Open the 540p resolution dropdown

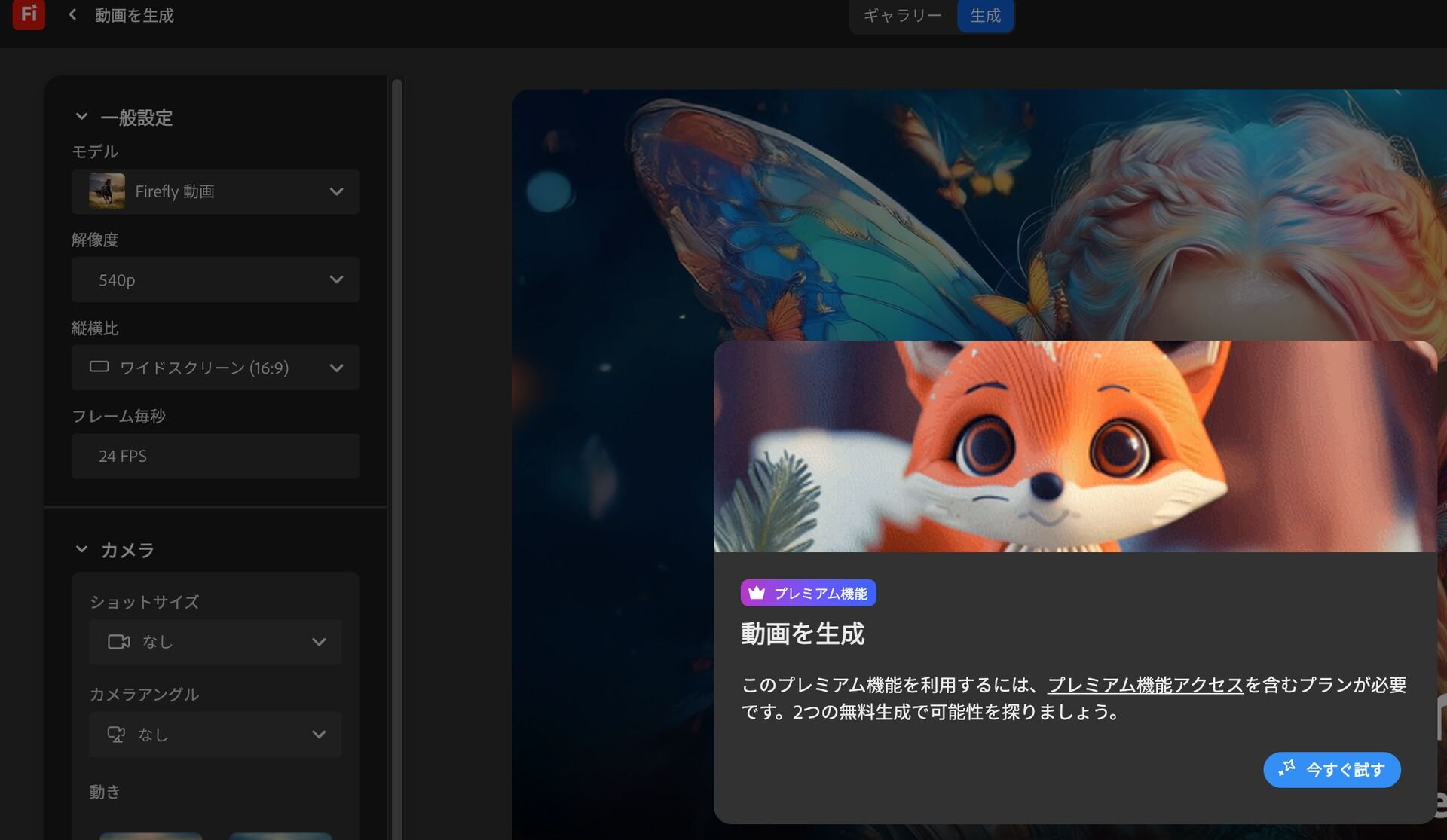[216, 279]
